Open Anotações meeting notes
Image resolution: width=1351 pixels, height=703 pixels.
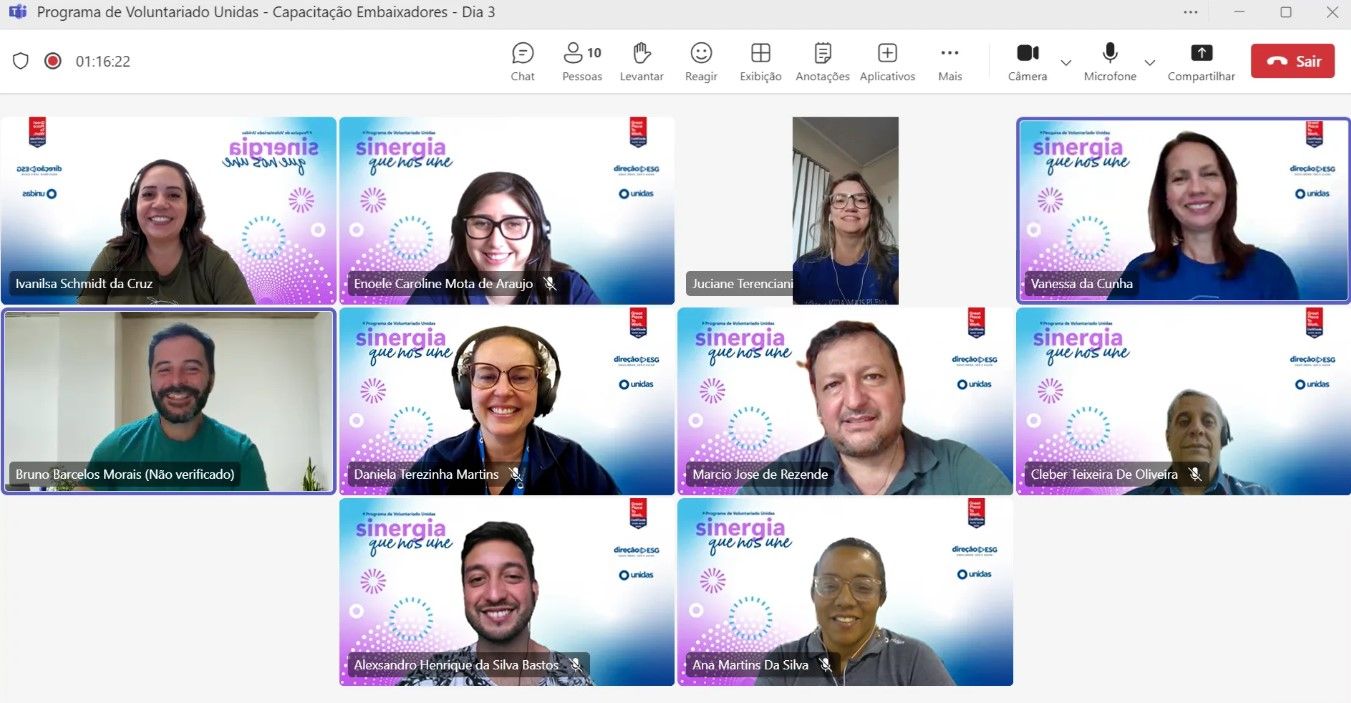[x=823, y=61]
